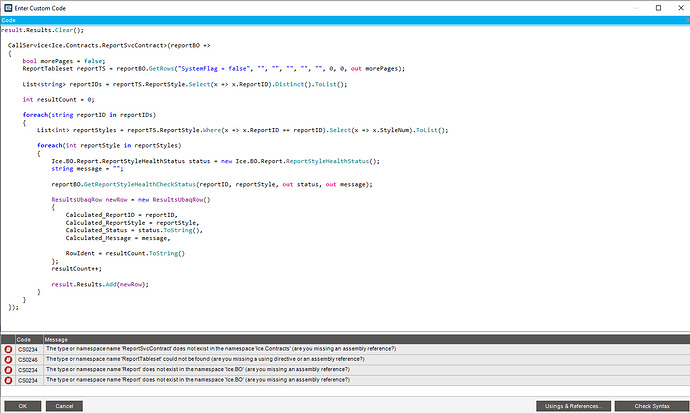The height and width of the screenshot is (413, 690).
Task: Click the Code panel header bar
Action: coord(345,20)
